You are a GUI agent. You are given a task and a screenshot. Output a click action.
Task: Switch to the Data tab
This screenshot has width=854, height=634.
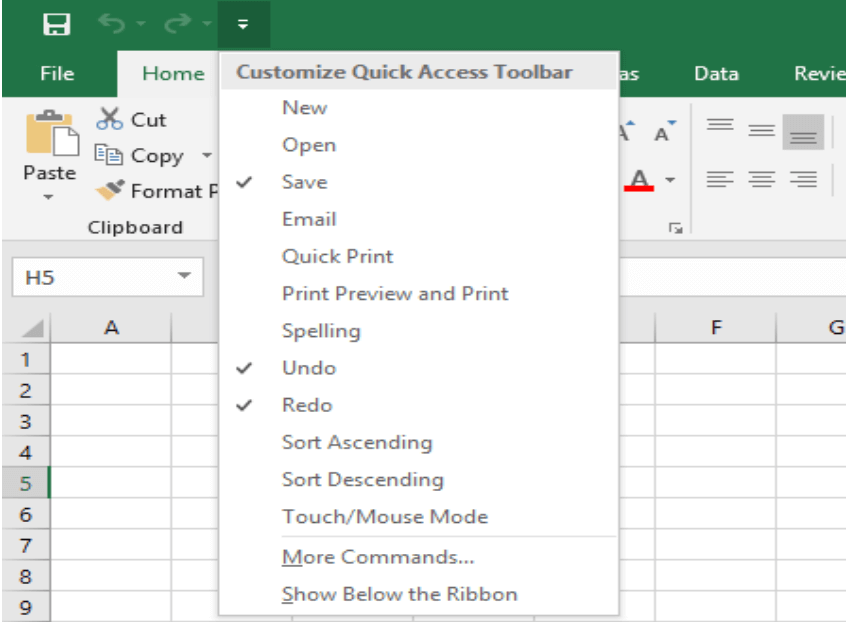716,73
